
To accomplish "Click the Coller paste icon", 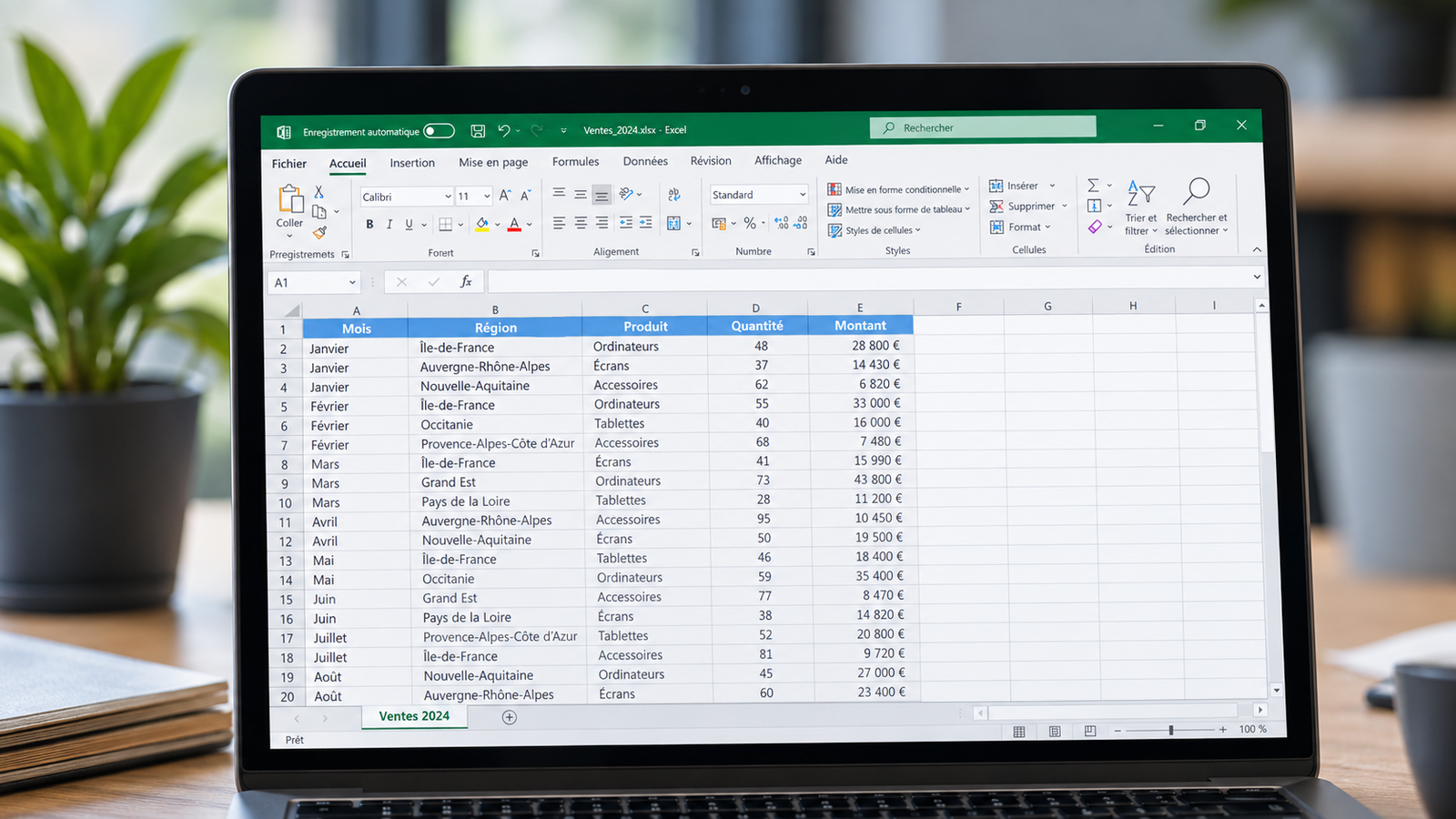I will pyautogui.click(x=290, y=199).
